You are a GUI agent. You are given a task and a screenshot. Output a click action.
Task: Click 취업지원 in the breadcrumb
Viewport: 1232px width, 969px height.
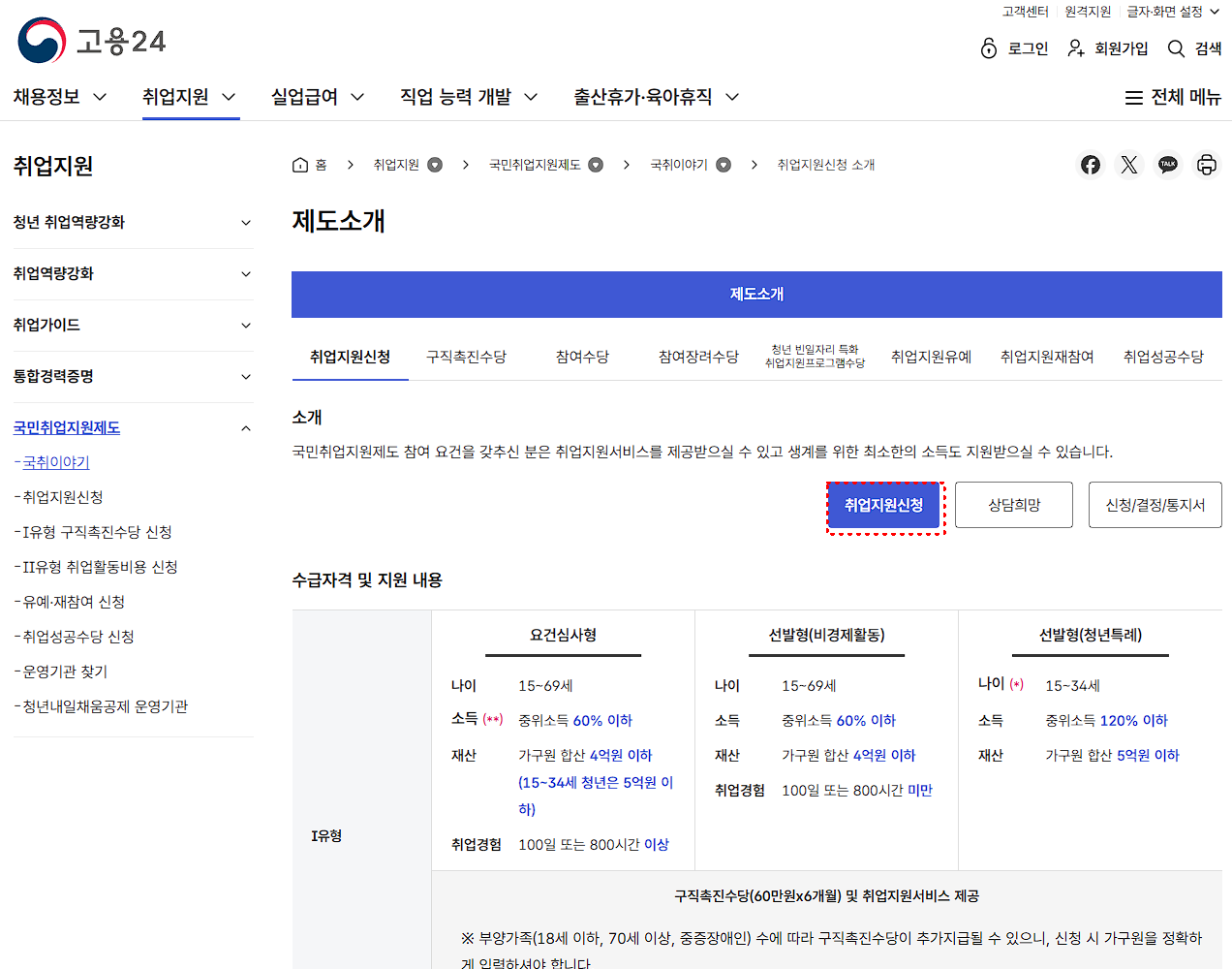tap(396, 165)
